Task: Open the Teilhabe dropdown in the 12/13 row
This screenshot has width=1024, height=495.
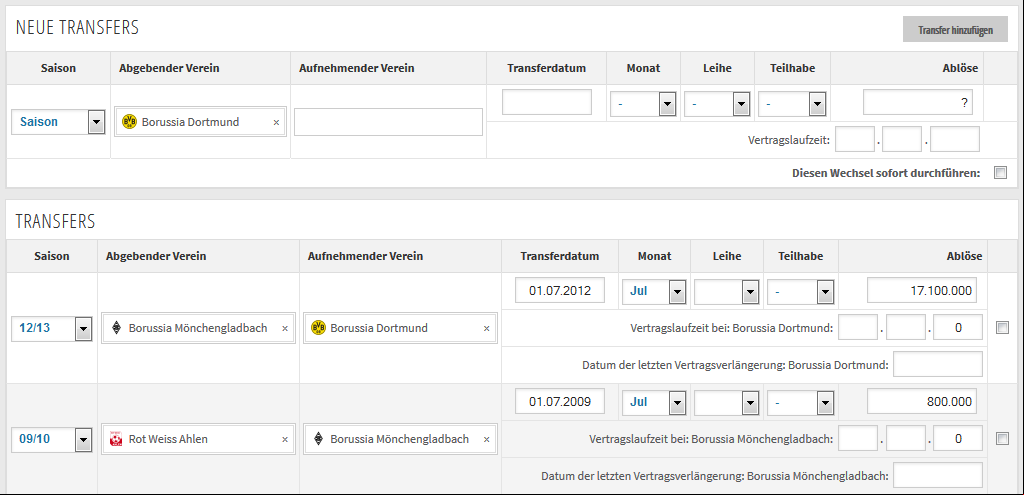Action: point(801,291)
